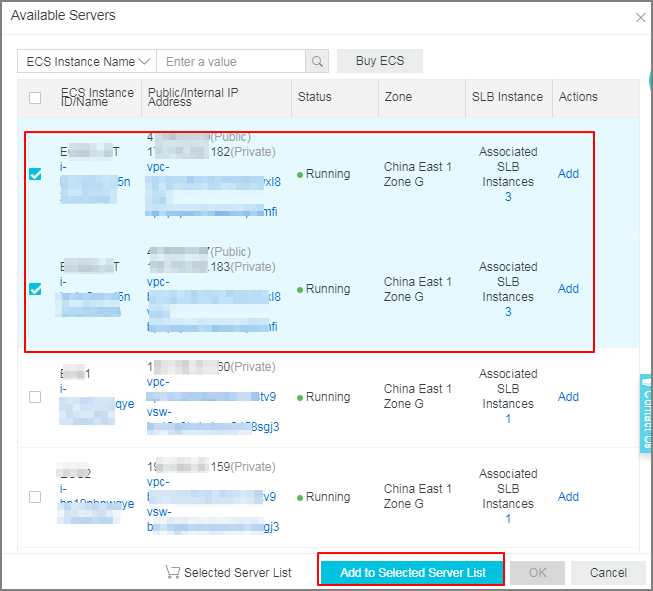The image size is (653, 591).
Task: Click the Cancel button
Action: pos(608,573)
